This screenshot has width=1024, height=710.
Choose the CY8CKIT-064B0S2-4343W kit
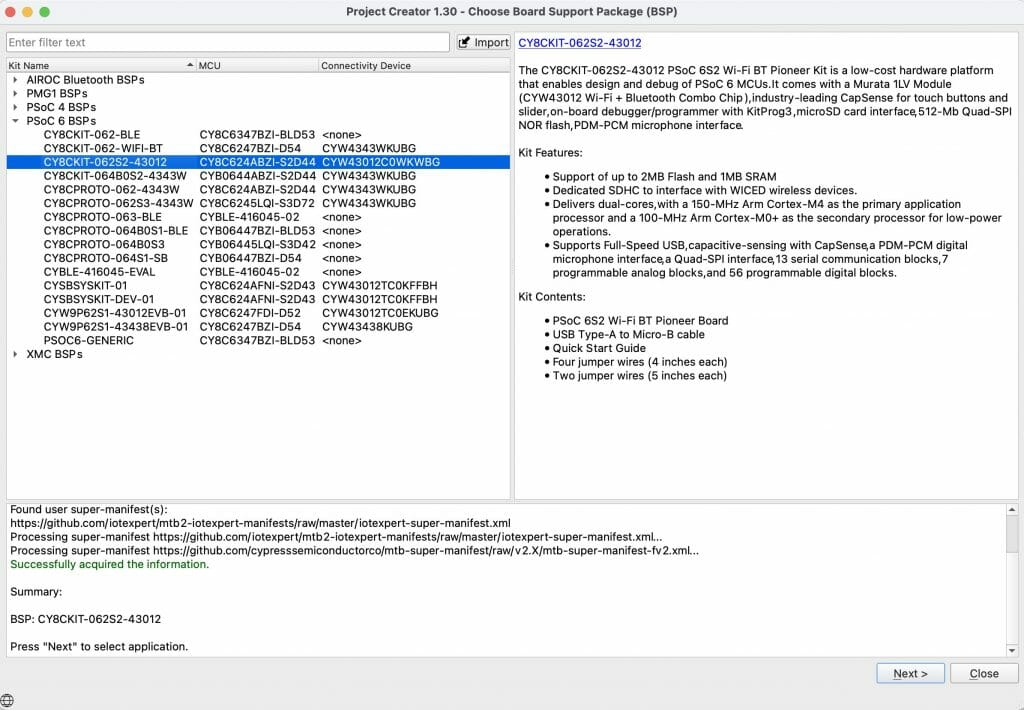click(115, 176)
